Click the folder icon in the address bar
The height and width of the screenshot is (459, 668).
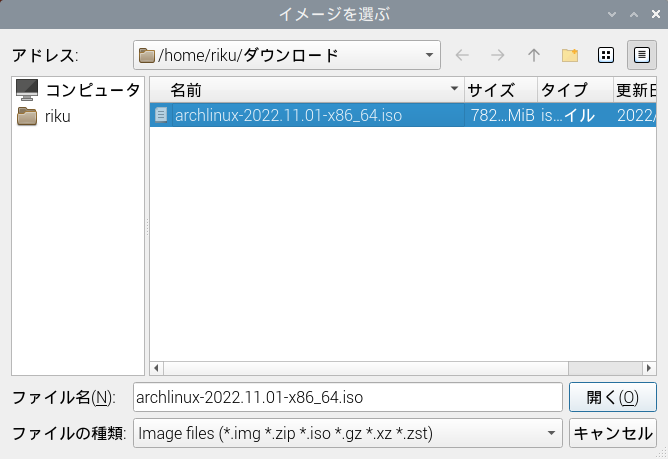pyautogui.click(x=147, y=55)
